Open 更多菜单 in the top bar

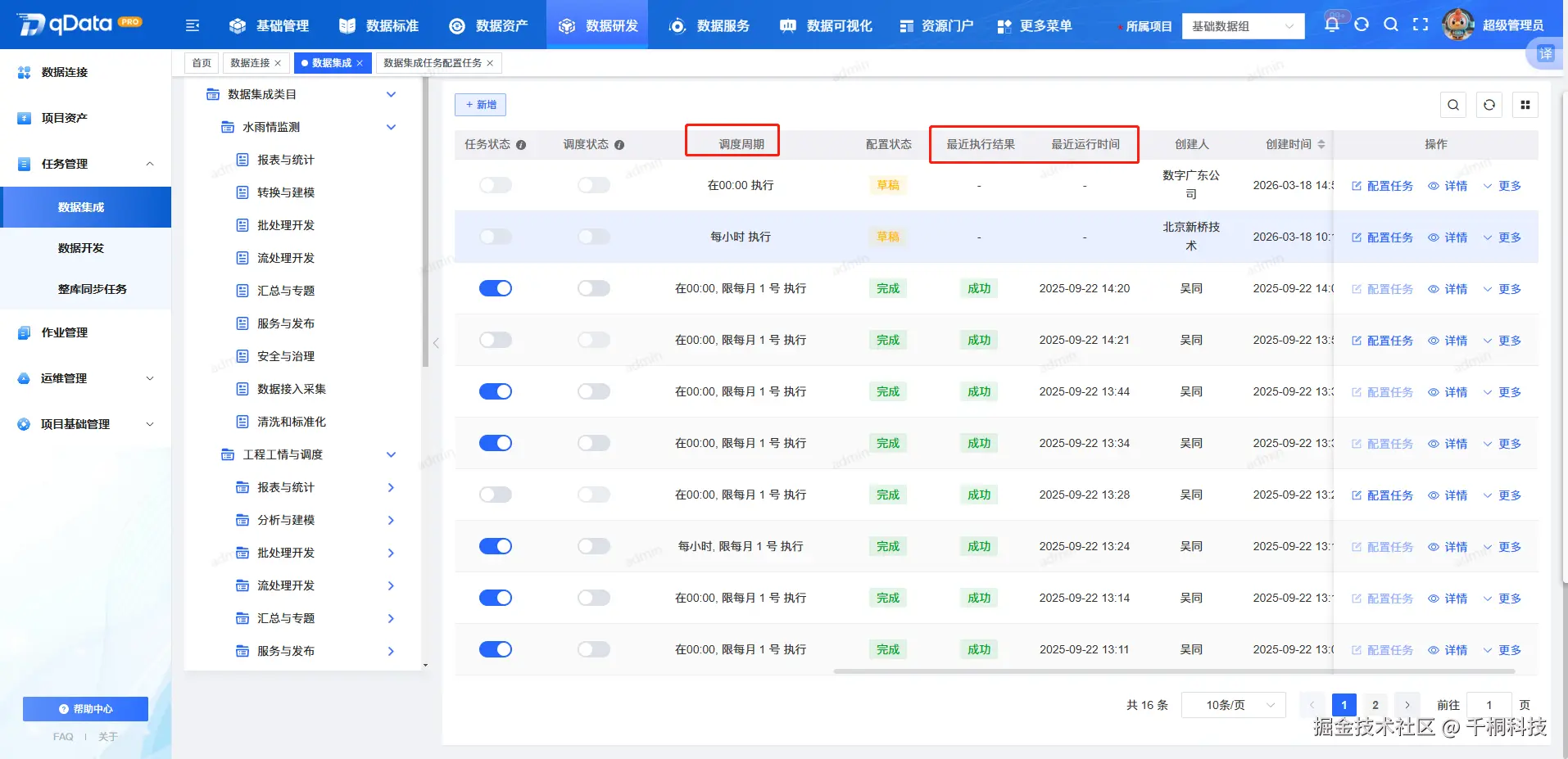point(1035,26)
